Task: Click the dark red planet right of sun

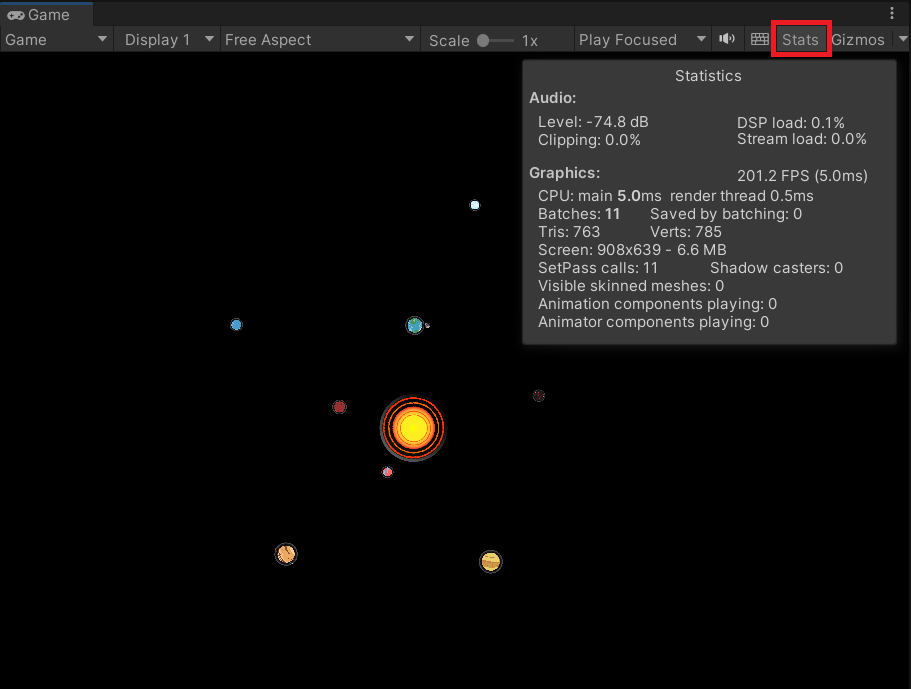Action: [538, 396]
